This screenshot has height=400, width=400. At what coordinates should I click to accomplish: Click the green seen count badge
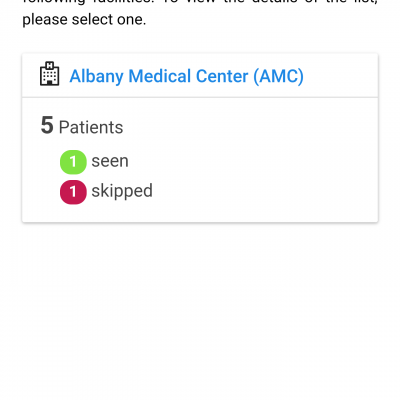pos(73,162)
